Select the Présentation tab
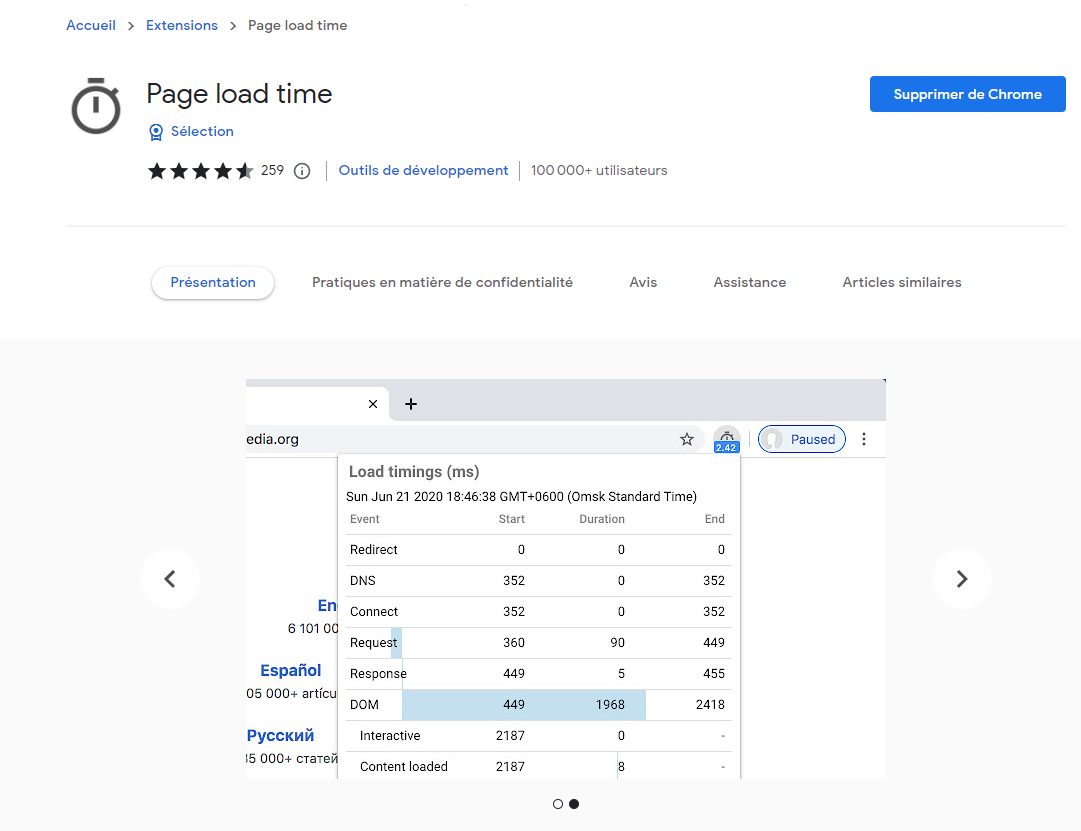 (213, 283)
